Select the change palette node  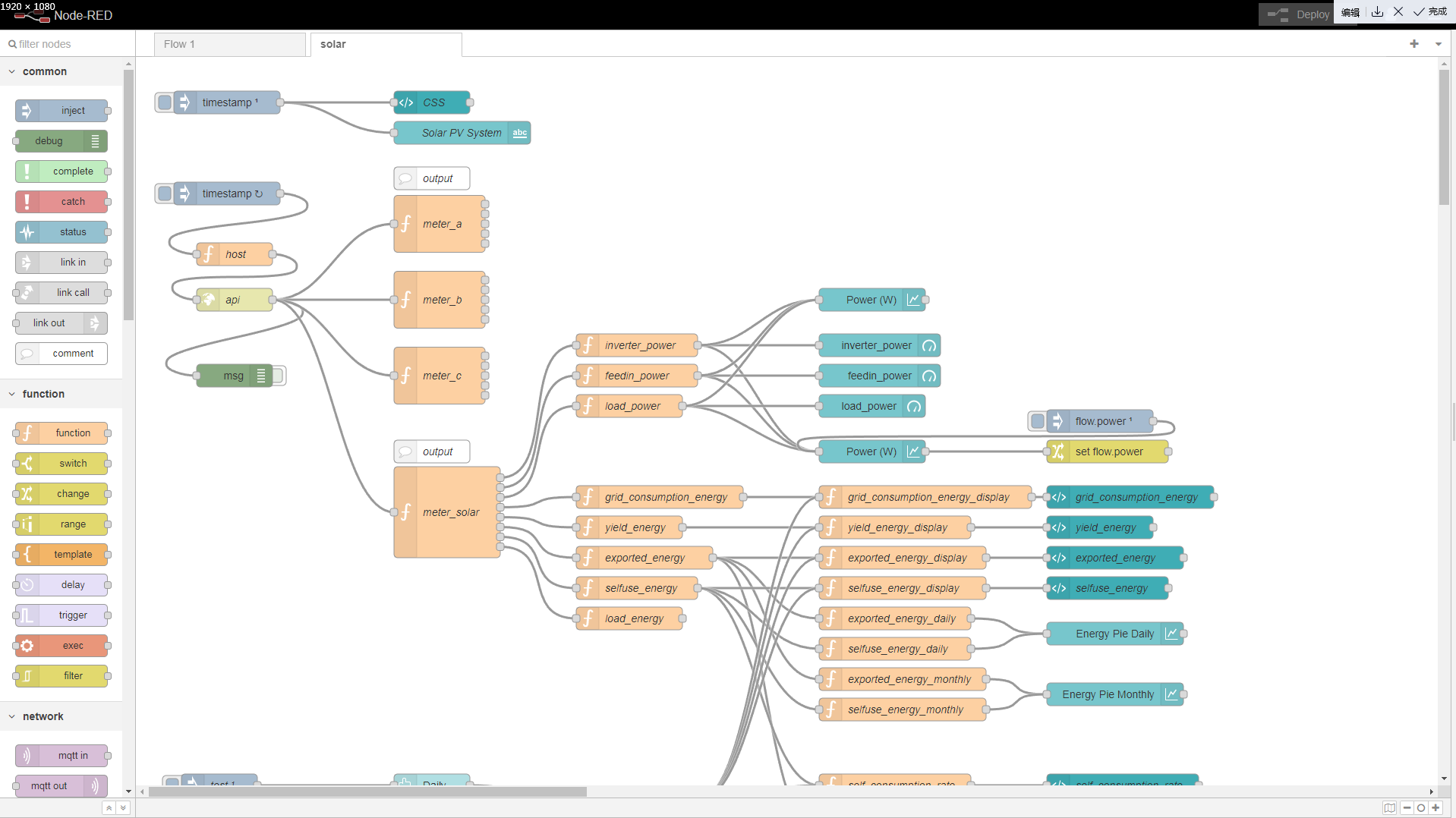click(x=61, y=494)
